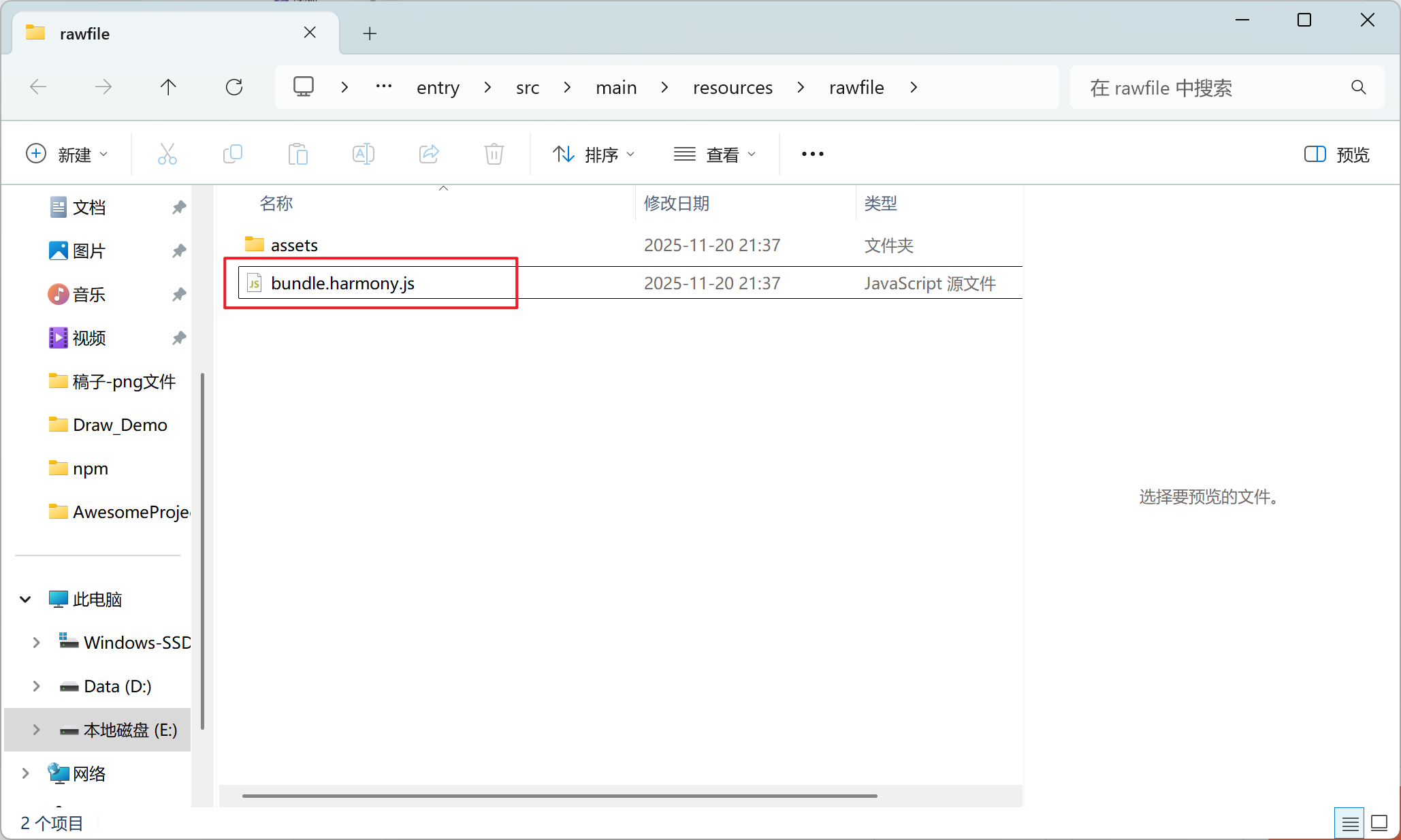Click the rawfile search box
Screen dimensions: 1401x840
(x=1212, y=87)
